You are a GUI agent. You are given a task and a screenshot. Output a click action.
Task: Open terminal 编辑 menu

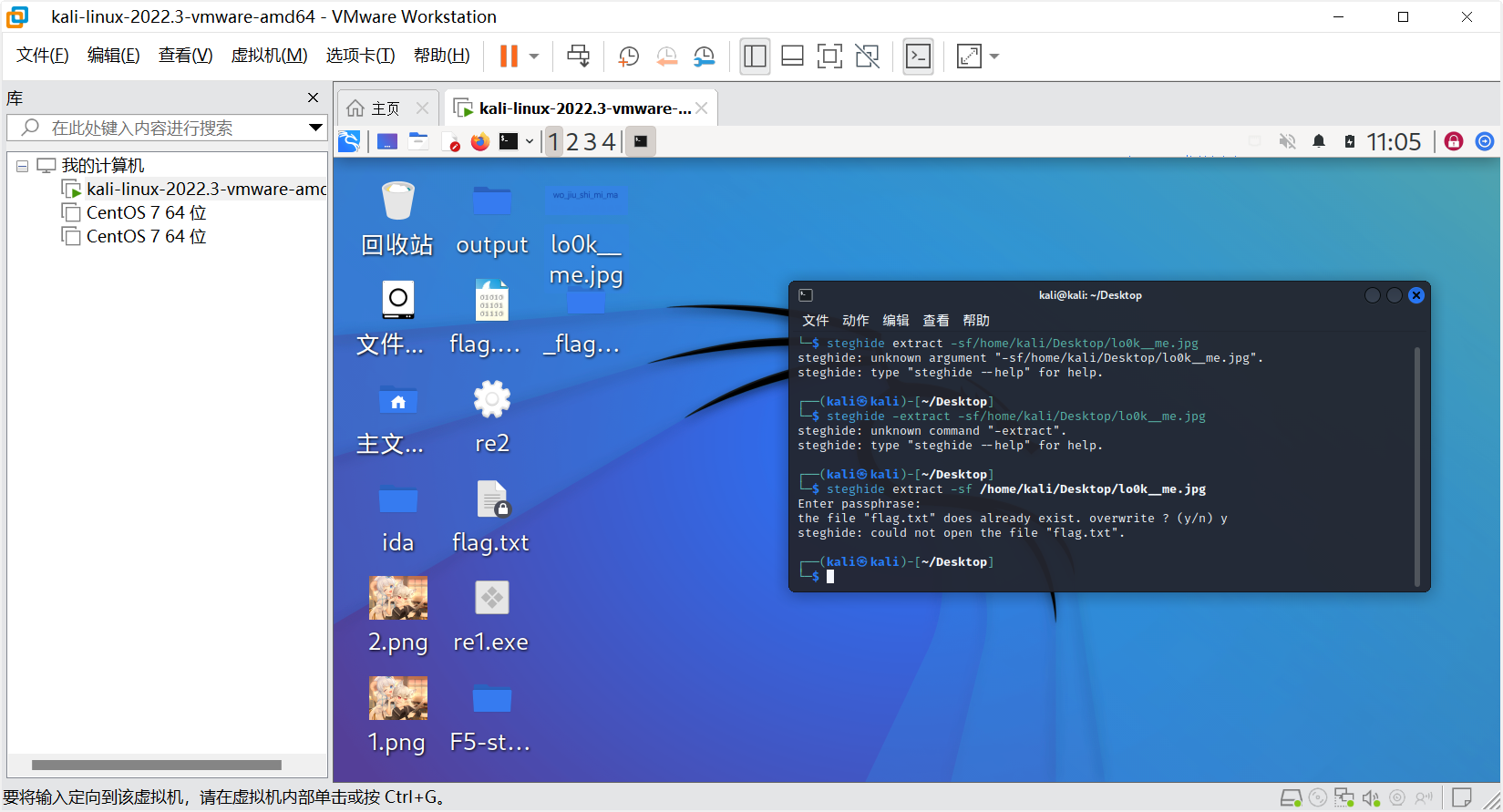[895, 321]
